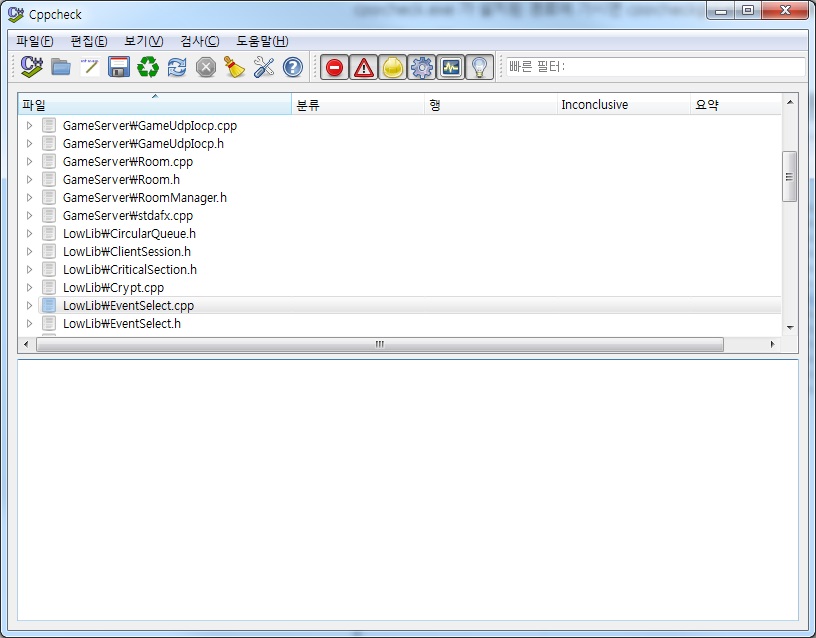Sort by the 분류 column header
The image size is (816, 638).
[358, 105]
